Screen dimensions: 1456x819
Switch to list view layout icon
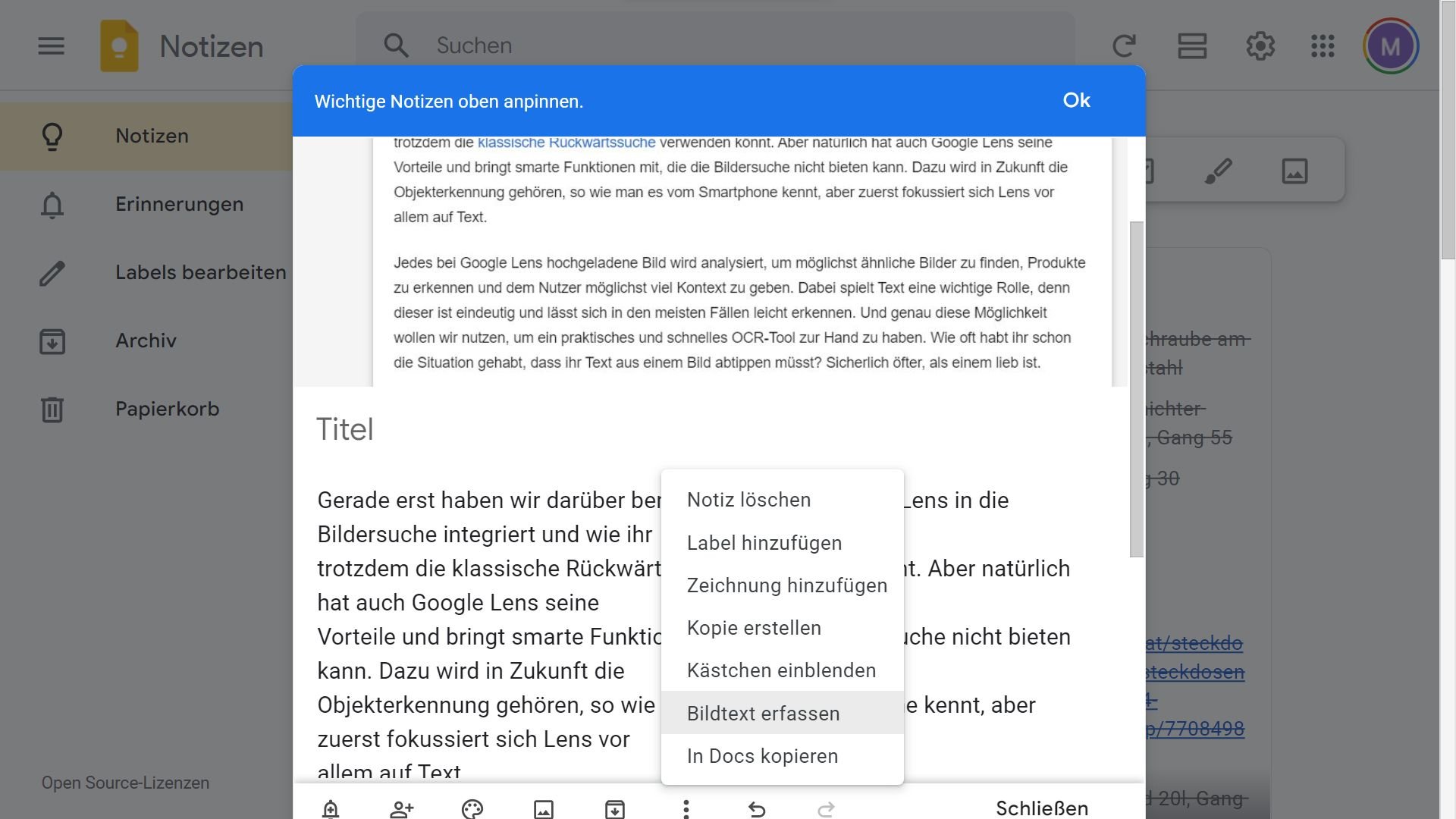pos(1192,46)
